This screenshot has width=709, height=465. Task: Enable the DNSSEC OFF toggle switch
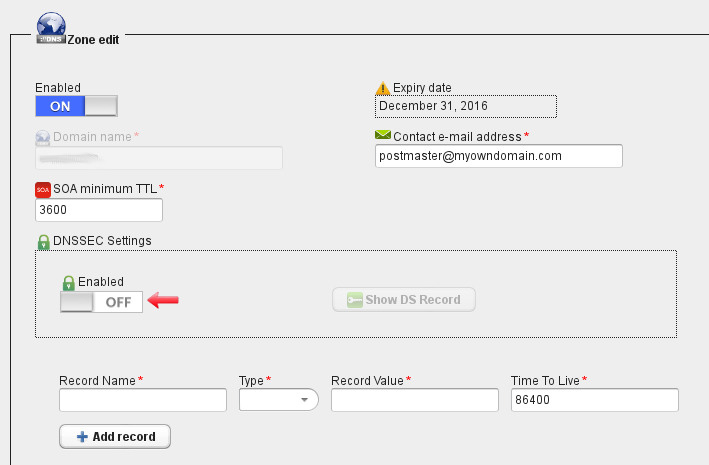(x=101, y=302)
